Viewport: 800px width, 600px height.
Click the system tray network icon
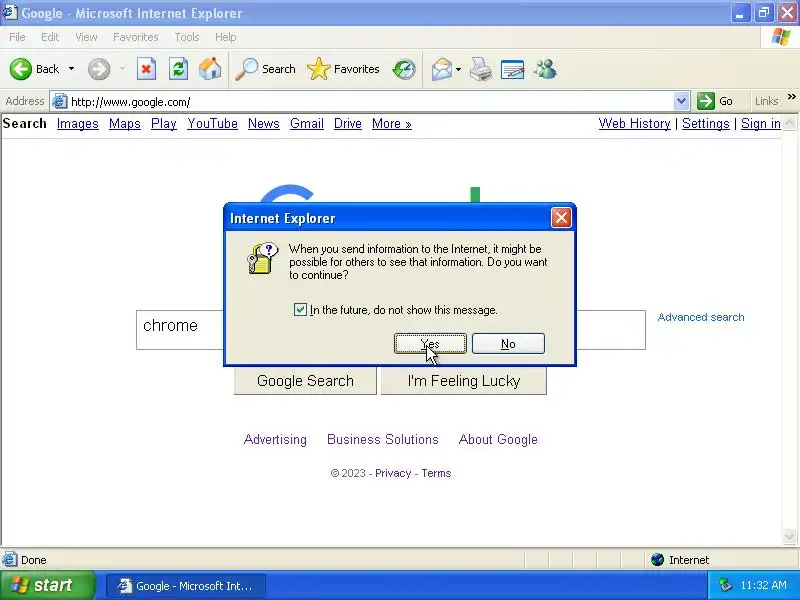(x=725, y=585)
